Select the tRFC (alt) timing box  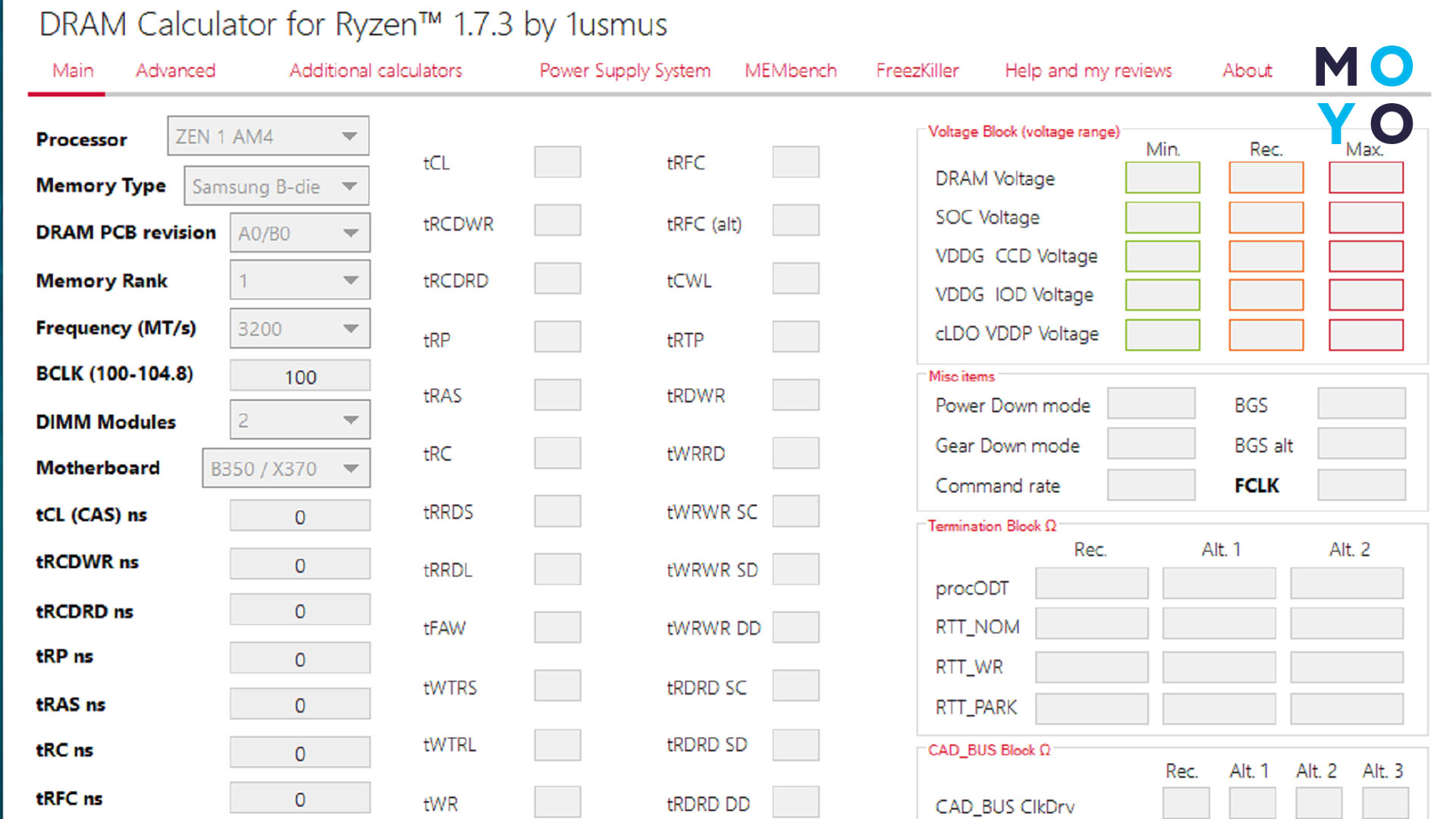tap(795, 220)
